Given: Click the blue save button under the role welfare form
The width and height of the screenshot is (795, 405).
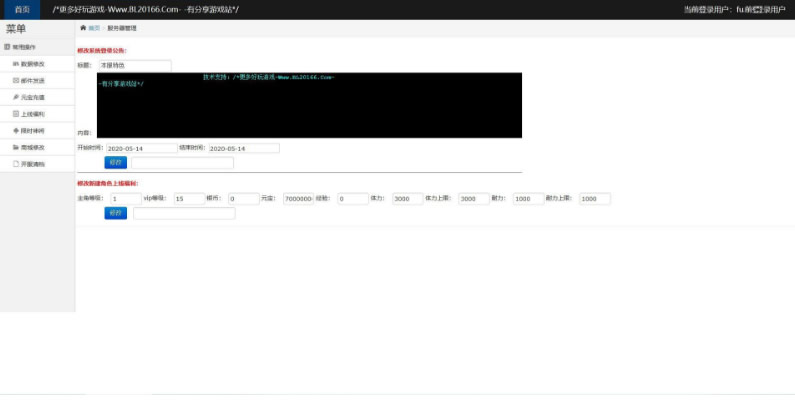Looking at the screenshot, I should click(116, 213).
